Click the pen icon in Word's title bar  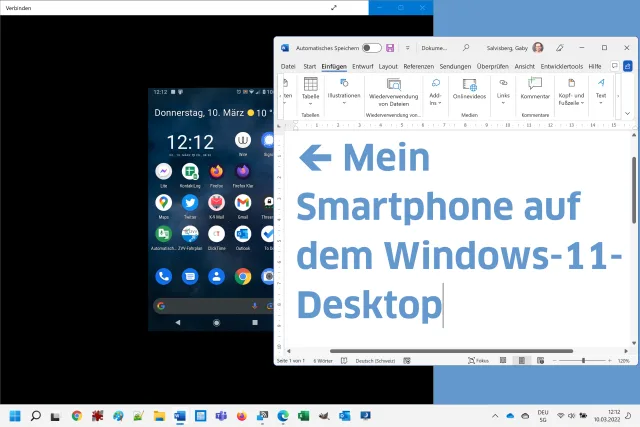(x=560, y=48)
